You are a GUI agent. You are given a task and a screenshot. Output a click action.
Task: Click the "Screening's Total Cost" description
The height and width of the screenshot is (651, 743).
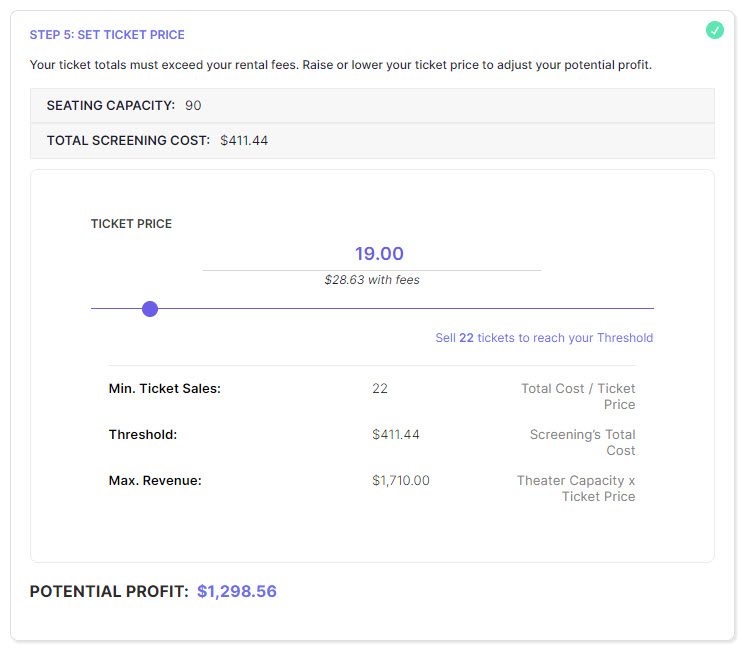pyautogui.click(x=582, y=443)
